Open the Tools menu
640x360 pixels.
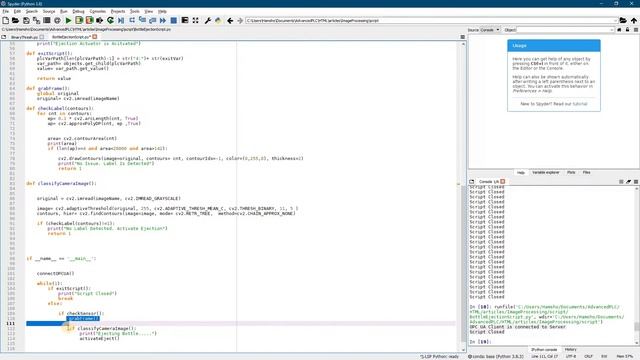135,11
